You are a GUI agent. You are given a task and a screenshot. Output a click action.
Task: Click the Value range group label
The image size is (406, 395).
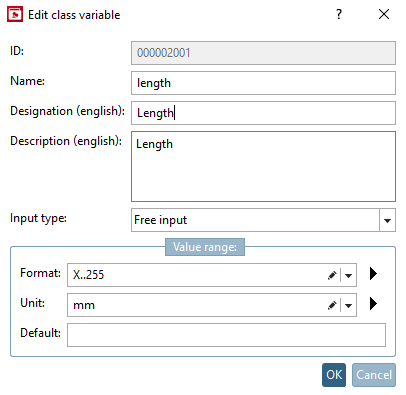[205, 247]
